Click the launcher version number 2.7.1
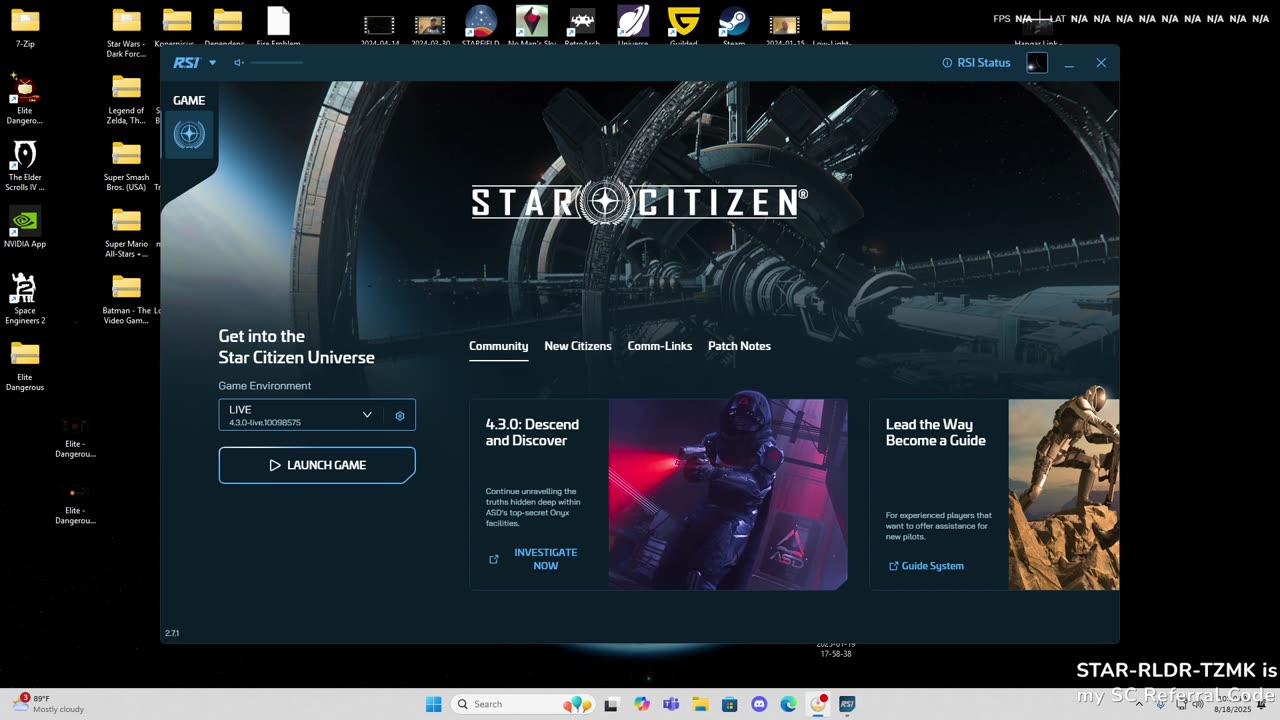The width and height of the screenshot is (1280, 720). coord(172,633)
